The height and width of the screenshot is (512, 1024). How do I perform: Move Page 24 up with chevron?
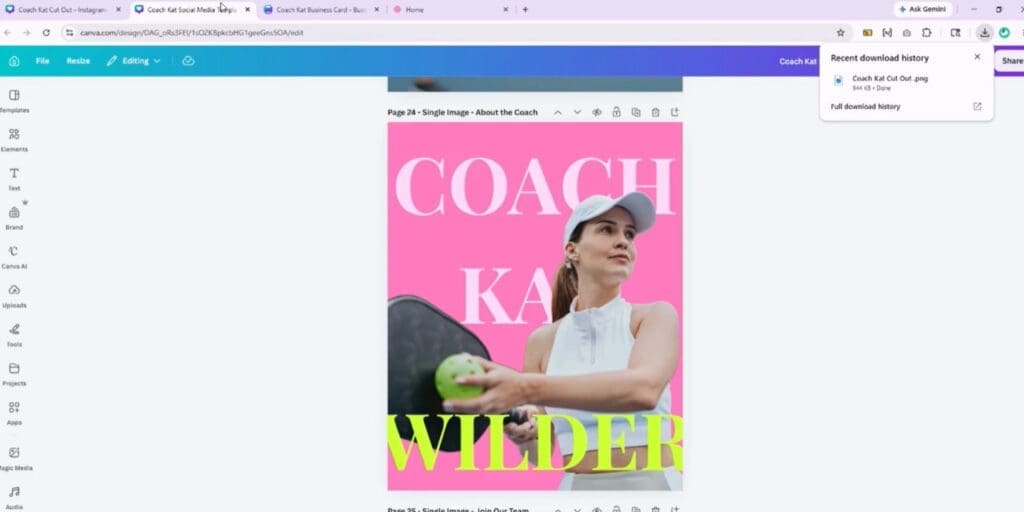[x=558, y=112]
